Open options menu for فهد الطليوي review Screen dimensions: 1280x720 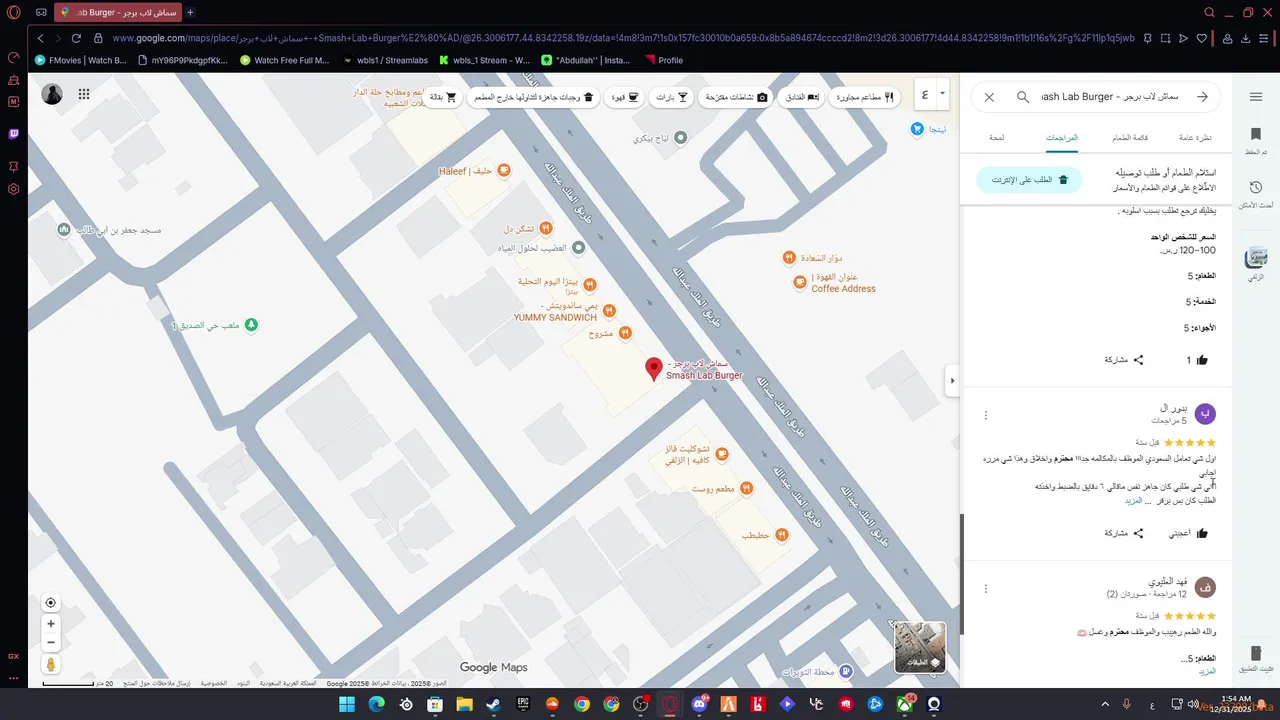pyautogui.click(x=986, y=588)
